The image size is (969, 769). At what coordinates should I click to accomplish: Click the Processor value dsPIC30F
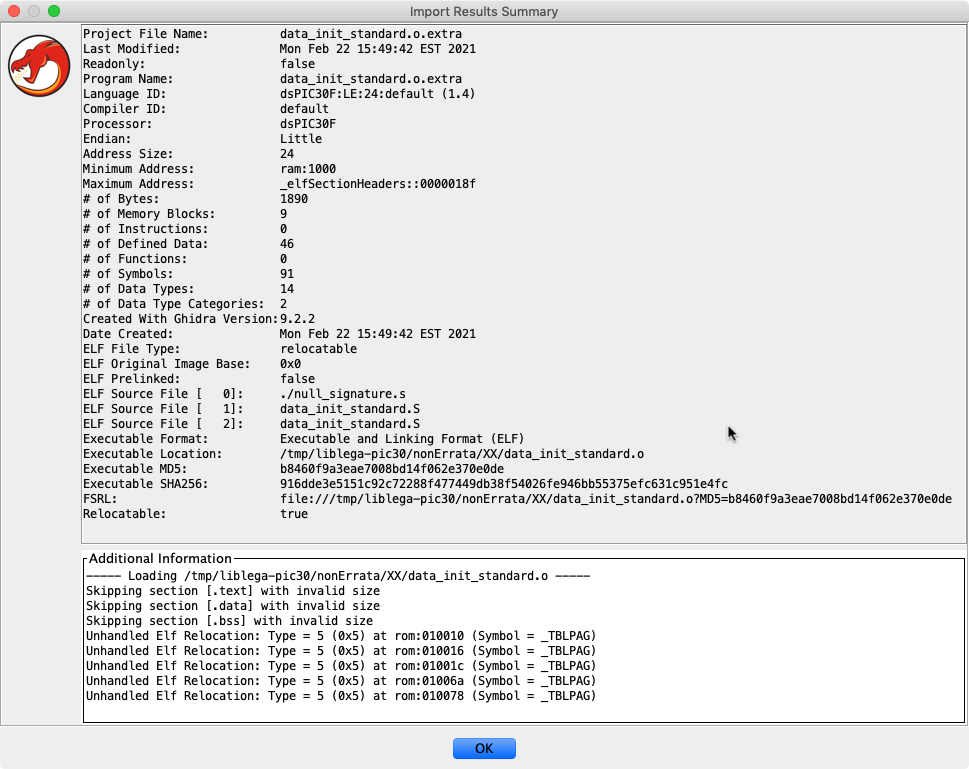click(x=308, y=124)
